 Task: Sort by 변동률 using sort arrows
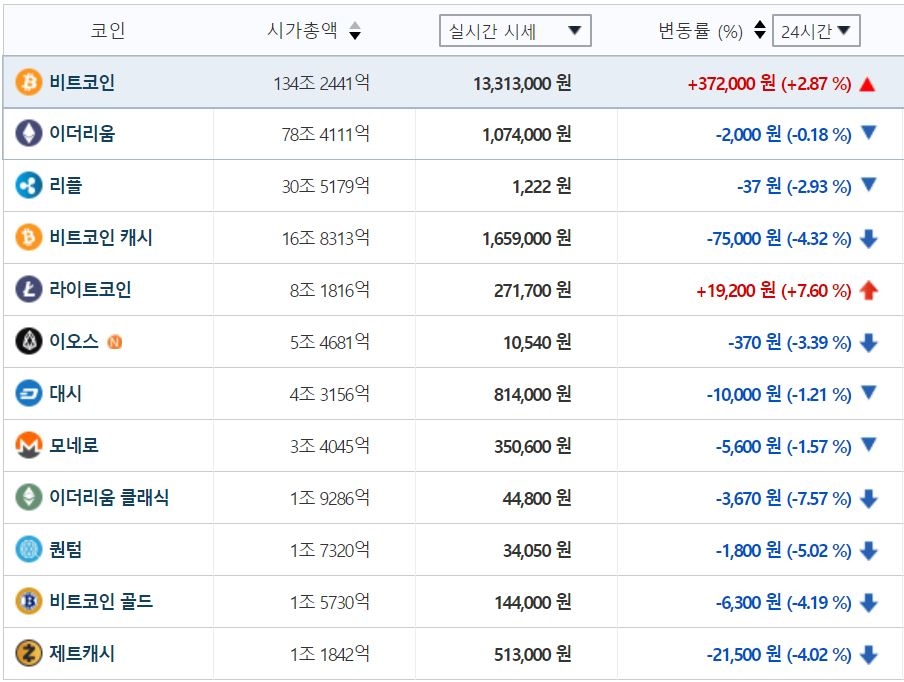pos(760,31)
